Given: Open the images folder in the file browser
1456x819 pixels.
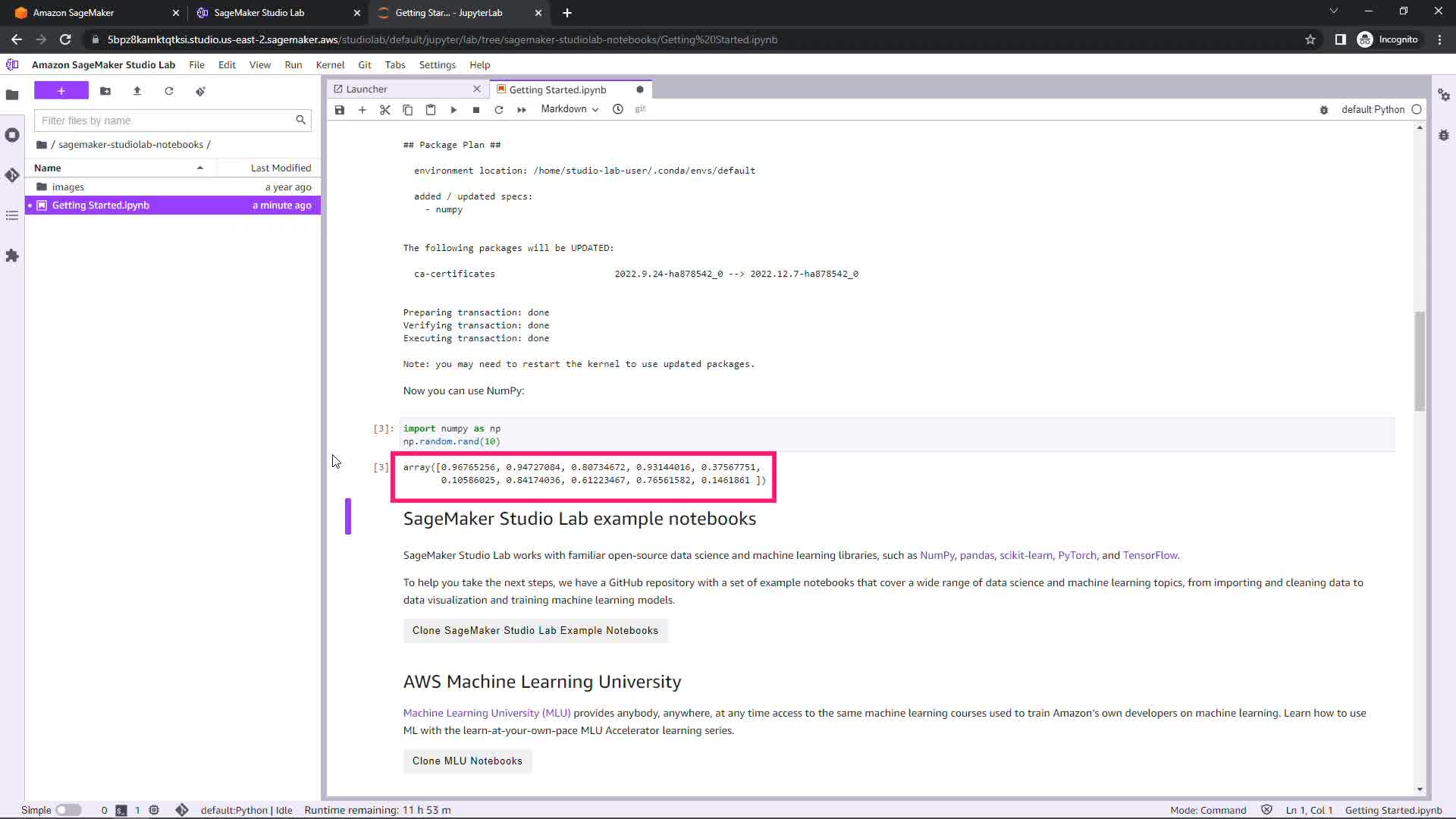Looking at the screenshot, I should [x=68, y=187].
